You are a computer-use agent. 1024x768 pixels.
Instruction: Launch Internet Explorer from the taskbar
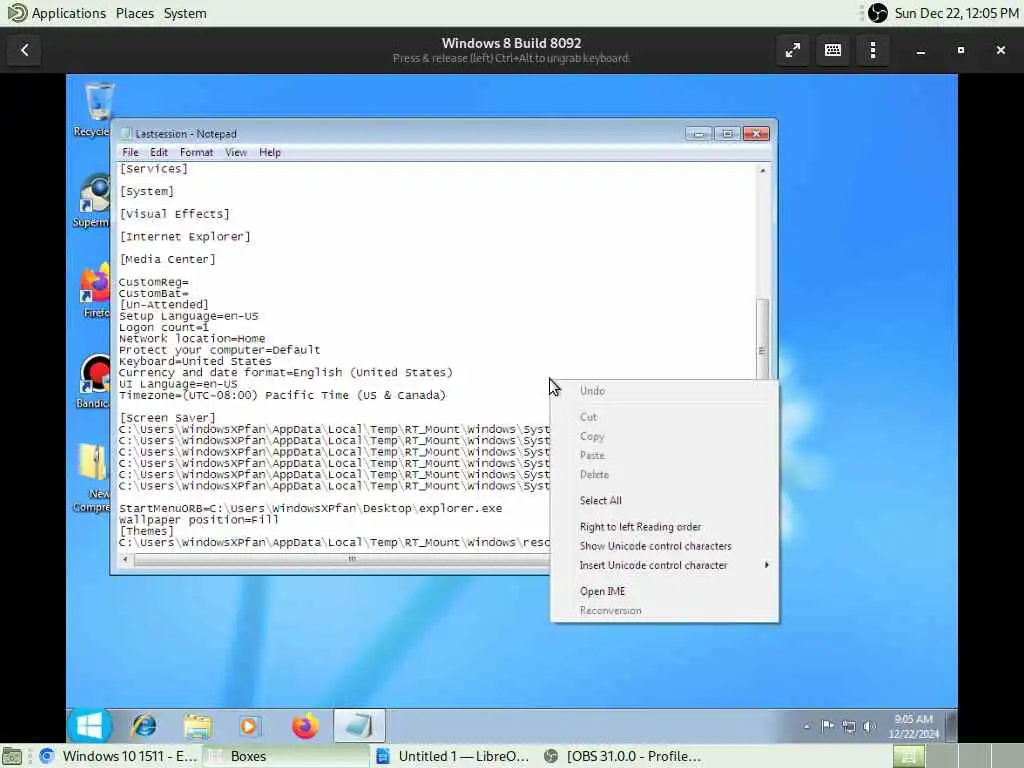tap(144, 726)
